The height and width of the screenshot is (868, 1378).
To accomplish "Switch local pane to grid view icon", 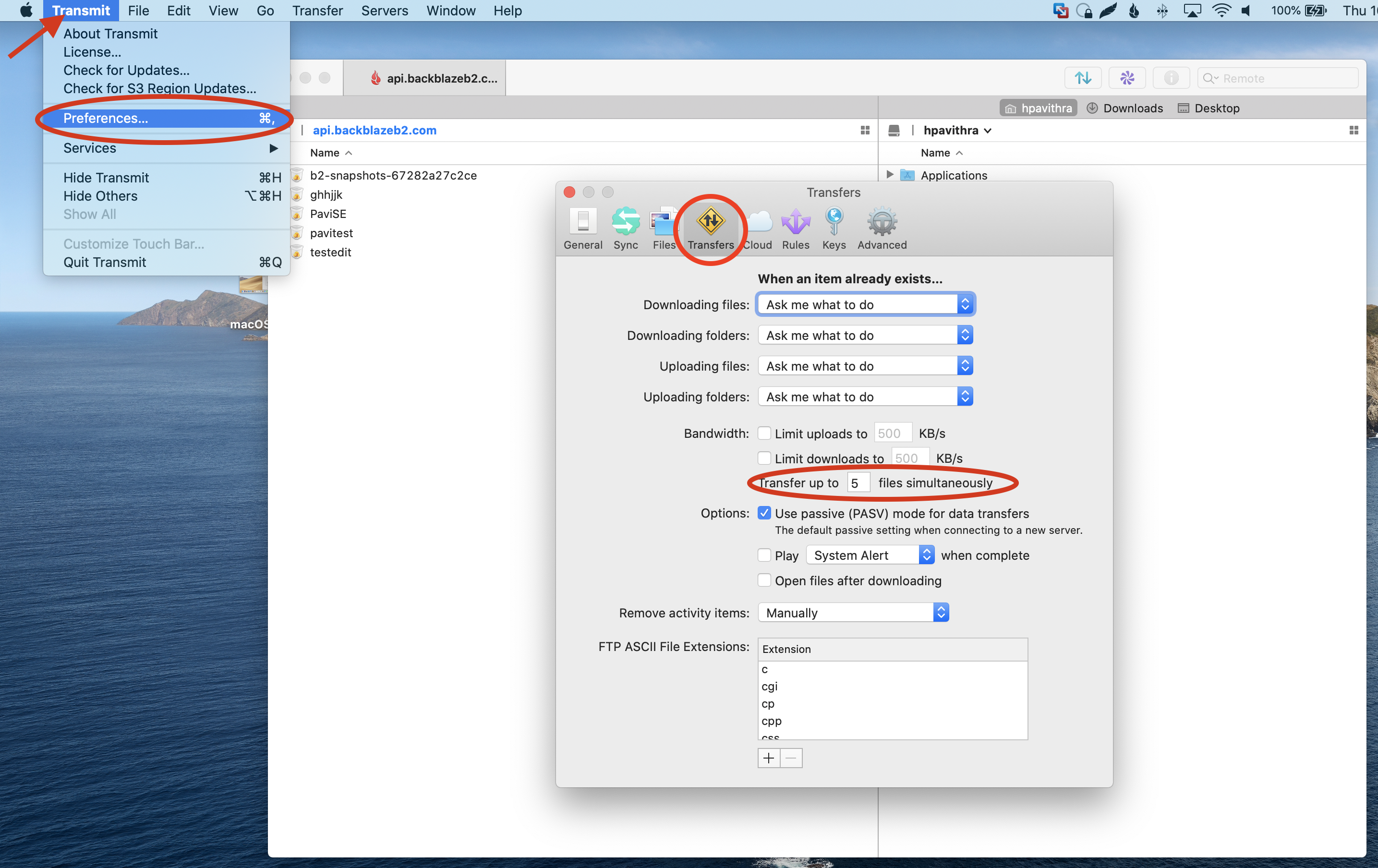I will pos(1354,131).
